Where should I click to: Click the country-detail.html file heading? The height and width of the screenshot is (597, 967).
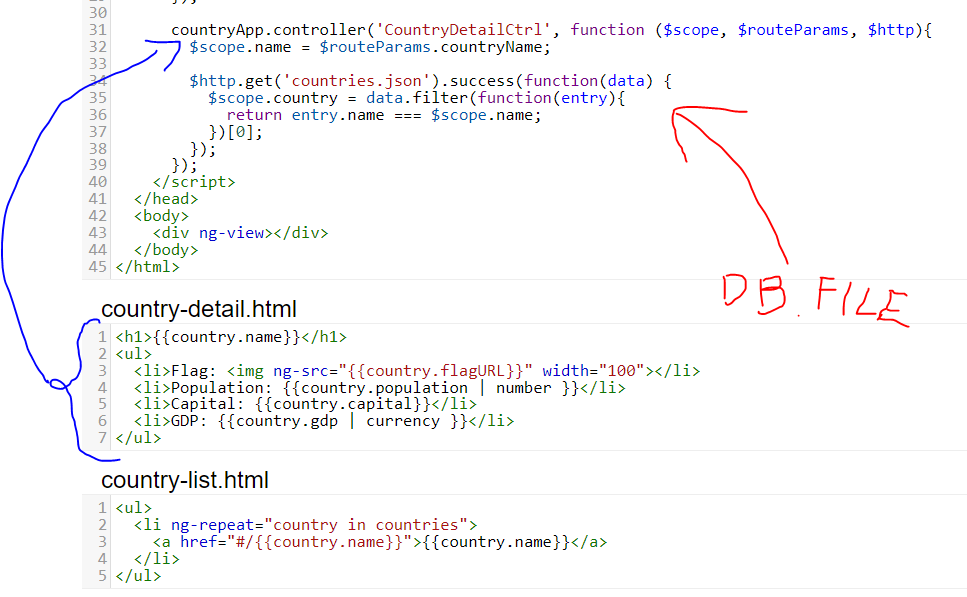[198, 308]
